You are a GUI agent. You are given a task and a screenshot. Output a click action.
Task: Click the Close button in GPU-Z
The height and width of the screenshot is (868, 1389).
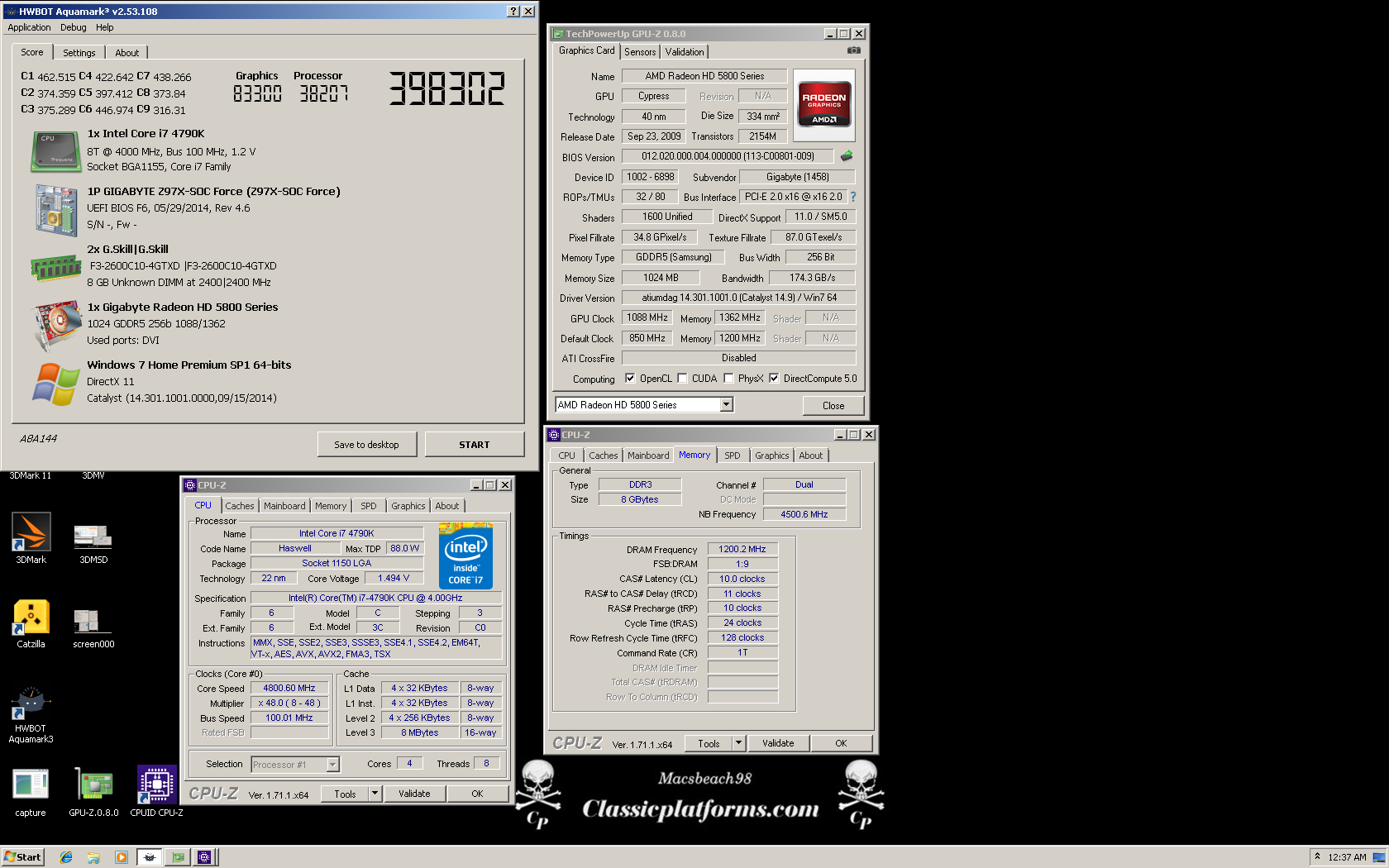833,406
